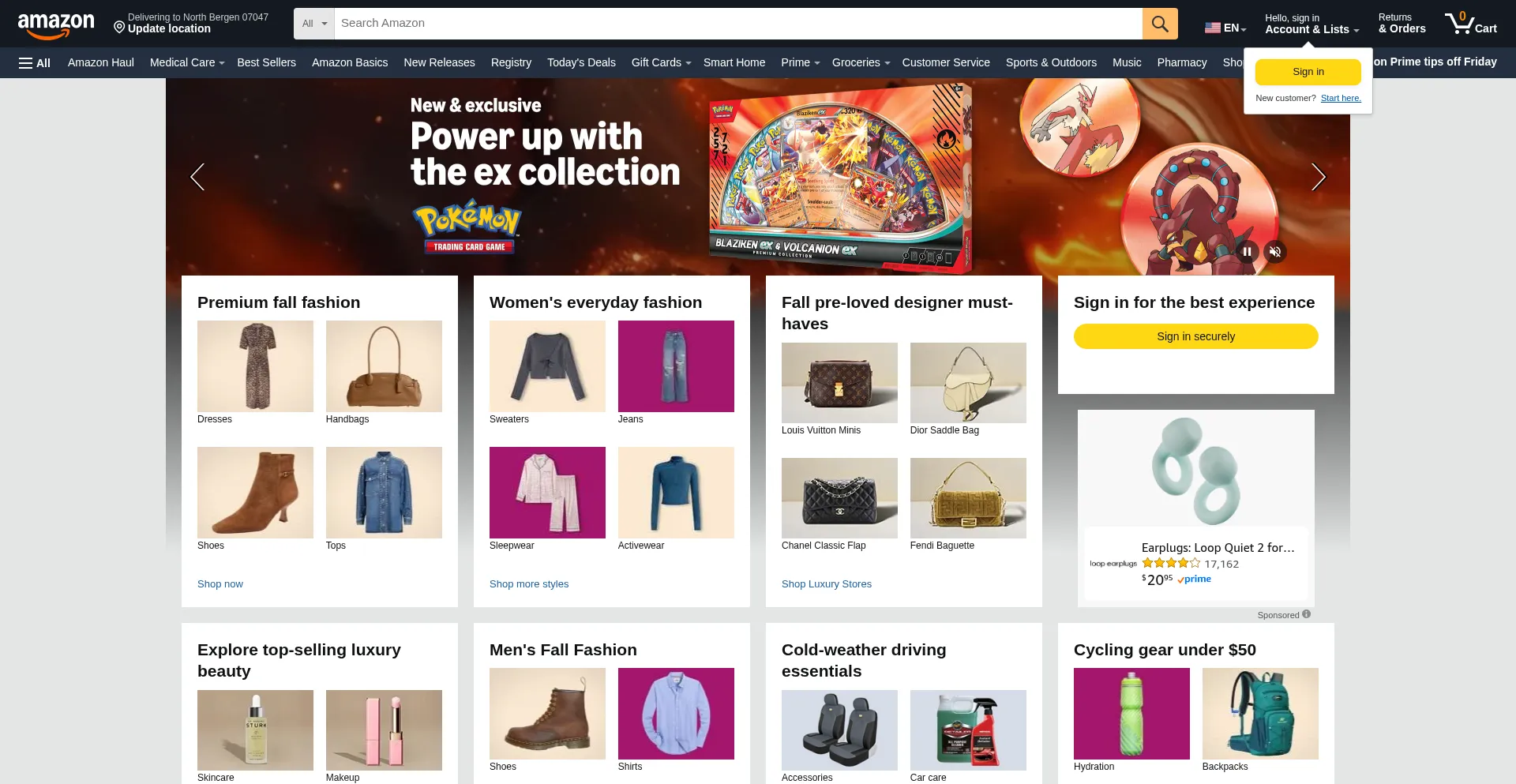Unmute the banner video sound
The width and height of the screenshot is (1516, 784).
click(1275, 252)
